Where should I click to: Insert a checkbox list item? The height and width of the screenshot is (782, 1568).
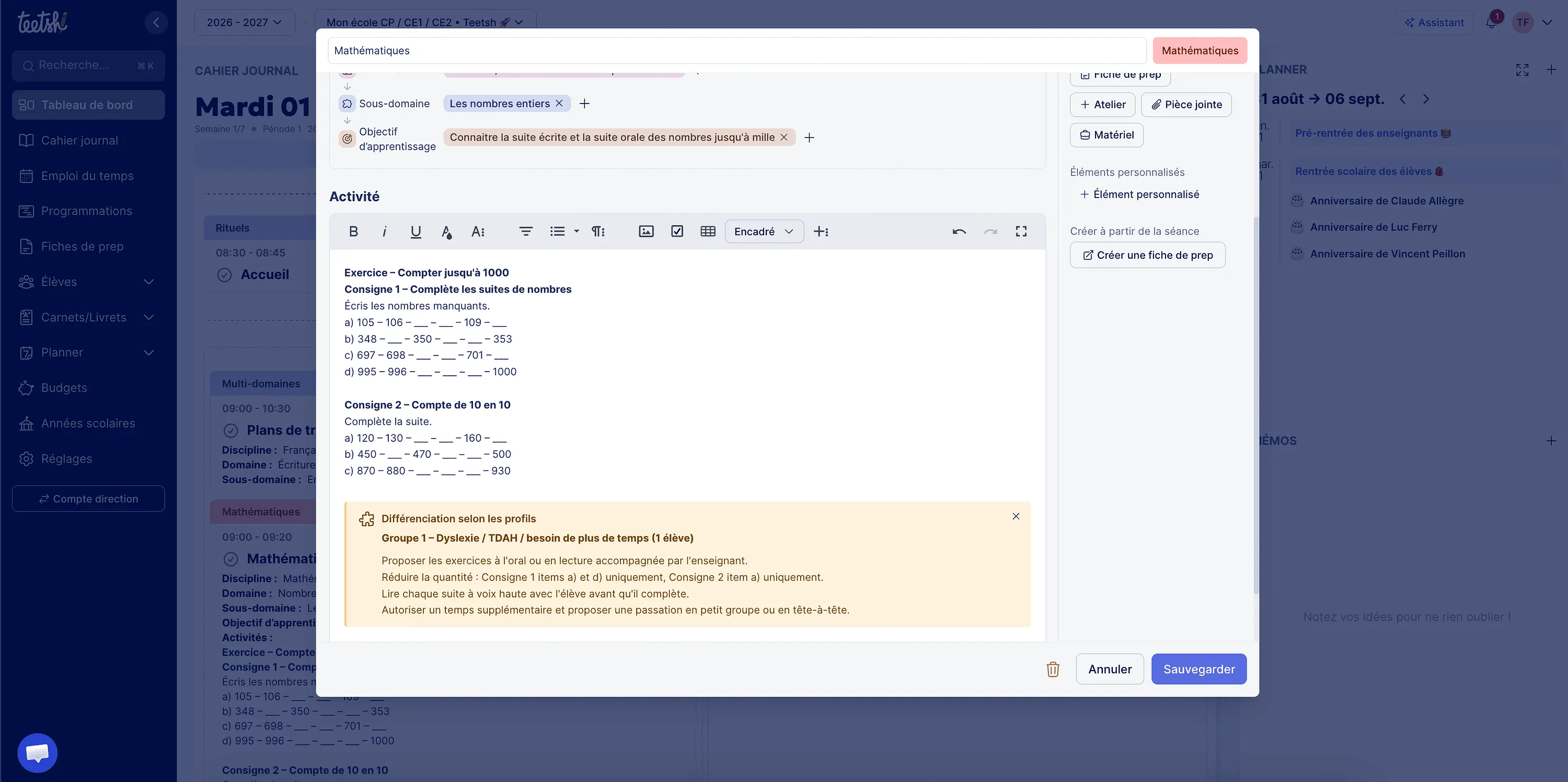(x=677, y=231)
